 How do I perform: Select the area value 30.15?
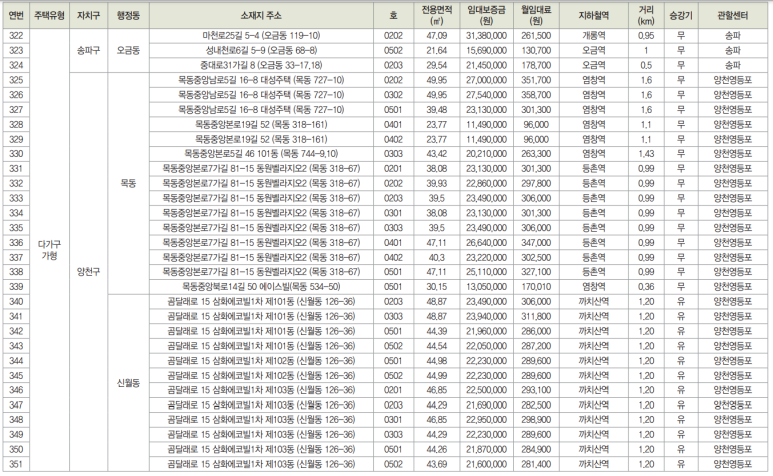tap(437, 287)
